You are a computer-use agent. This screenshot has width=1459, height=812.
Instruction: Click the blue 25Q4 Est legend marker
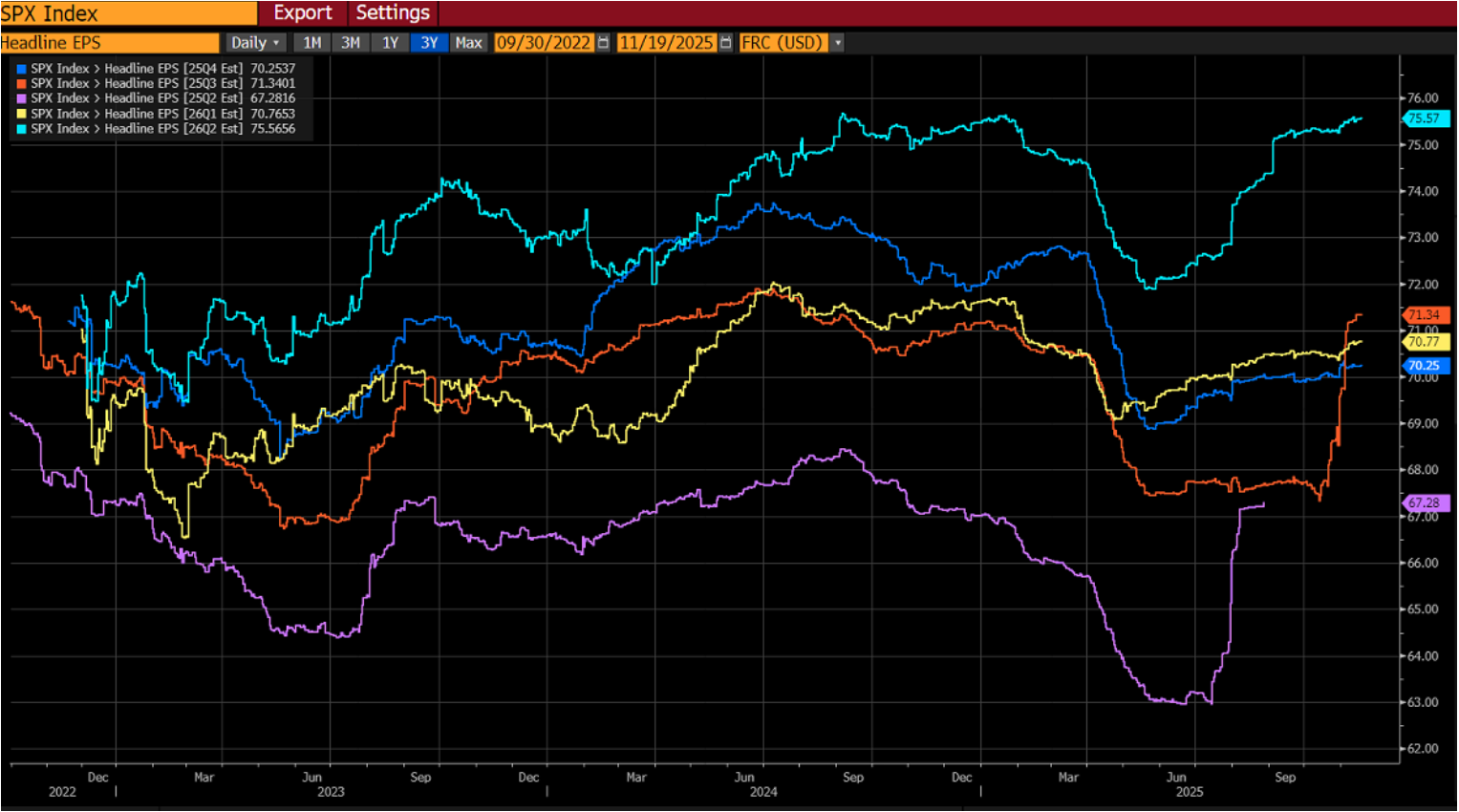click(x=21, y=69)
